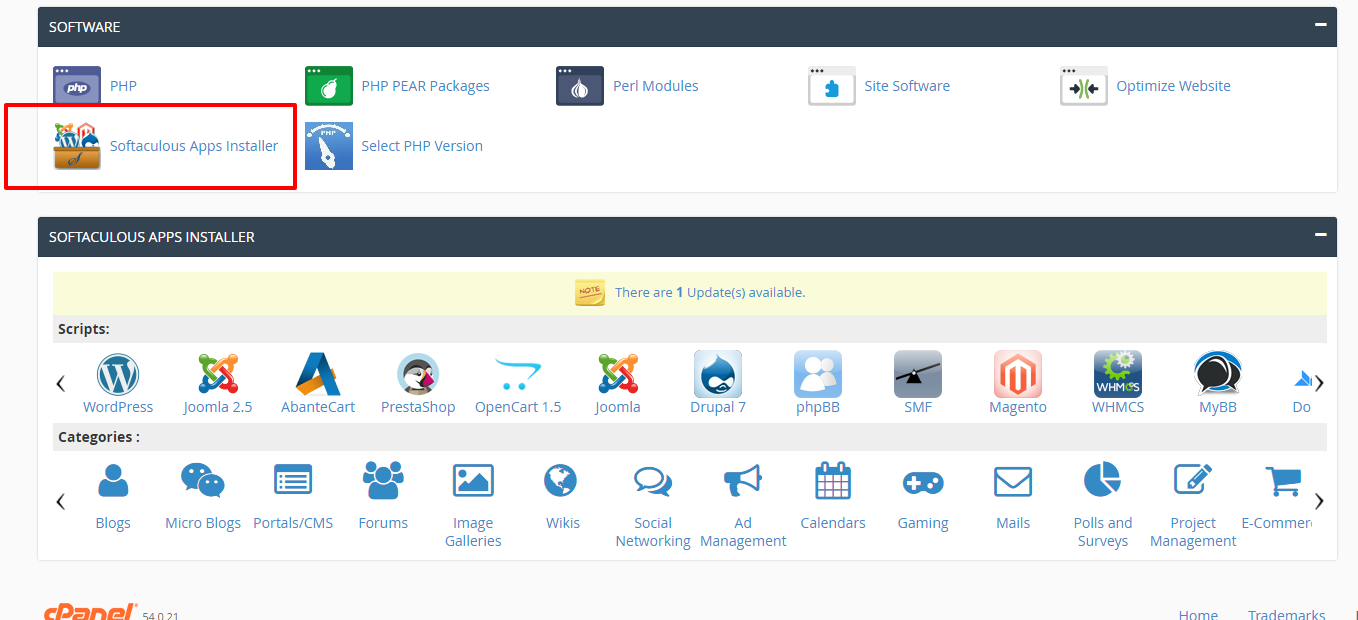Viewport: 1358px width, 620px height.
Task: Click the PHP PEAR Packages link
Action: (x=426, y=86)
